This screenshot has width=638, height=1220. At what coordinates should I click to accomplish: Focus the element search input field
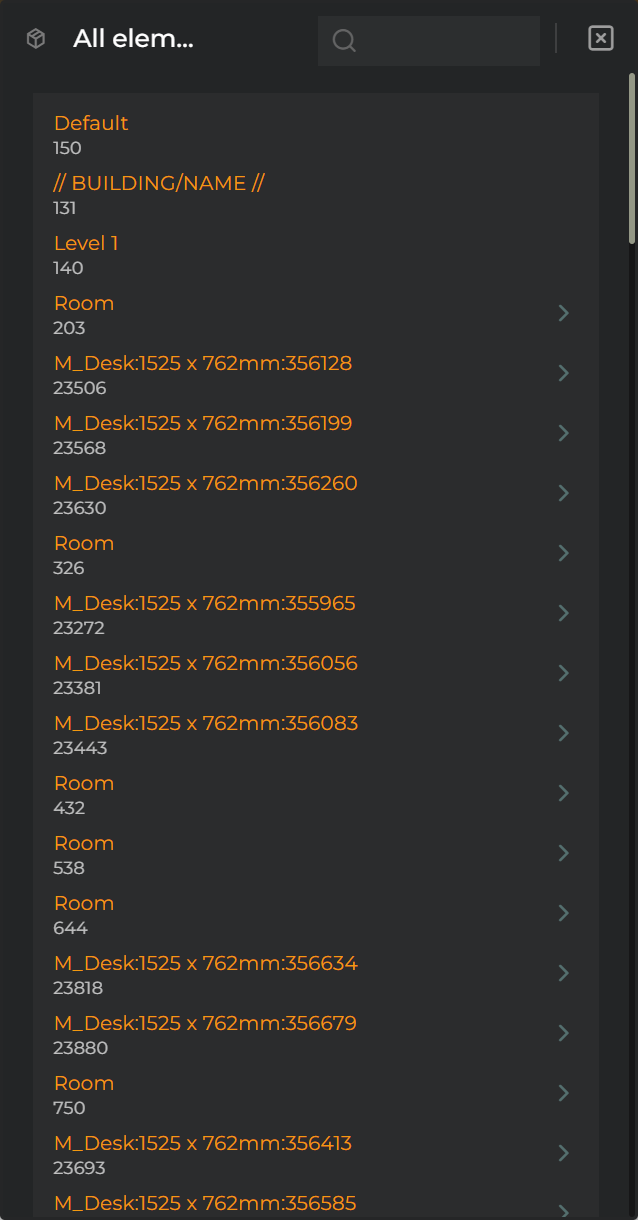click(x=429, y=41)
